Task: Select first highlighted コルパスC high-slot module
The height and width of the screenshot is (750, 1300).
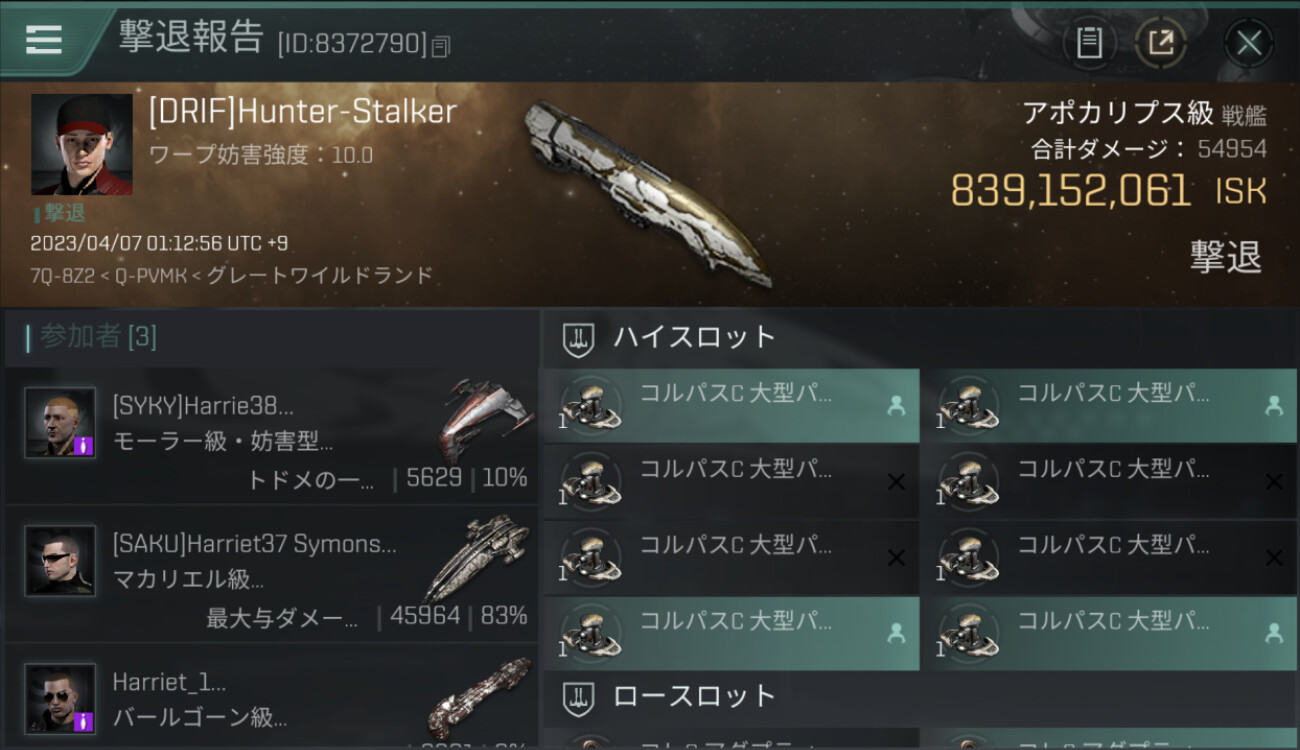Action: pos(731,406)
